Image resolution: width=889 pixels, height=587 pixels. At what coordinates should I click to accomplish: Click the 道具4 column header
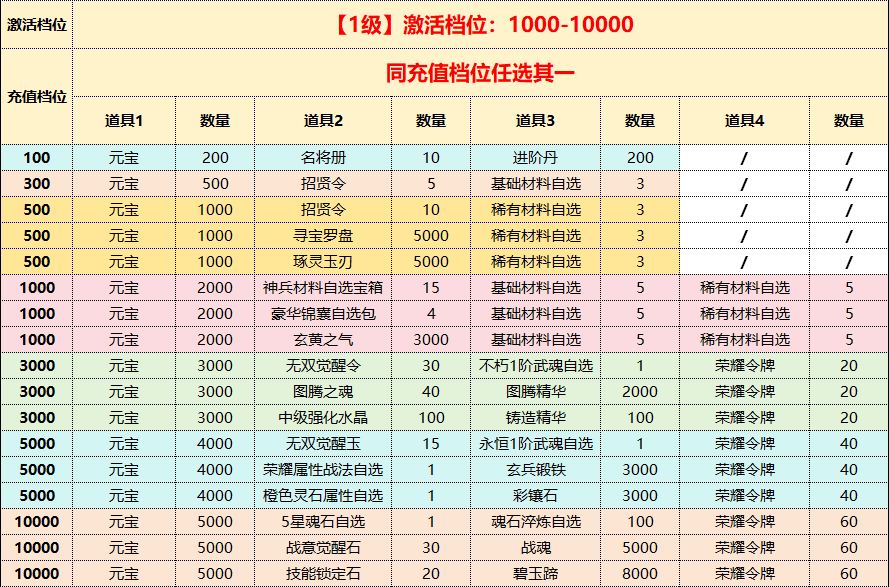coord(744,120)
